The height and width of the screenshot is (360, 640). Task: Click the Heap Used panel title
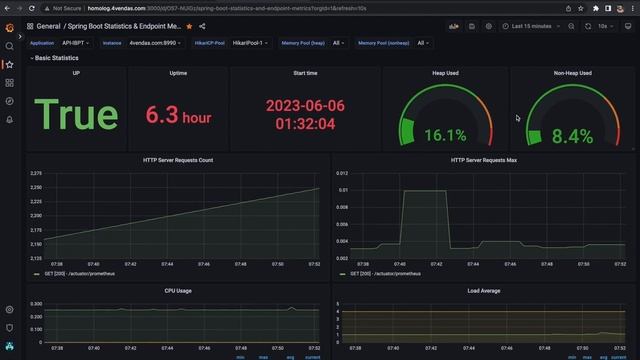coord(445,73)
